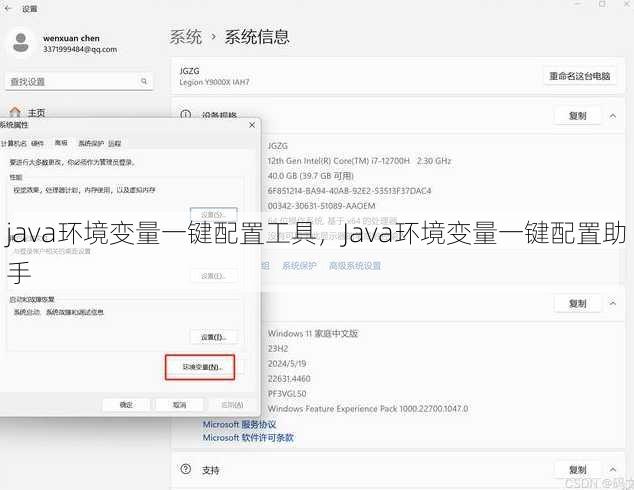Collapse the 设备规格 section chevron
Screen dimensions: 634x490
pos(613,116)
